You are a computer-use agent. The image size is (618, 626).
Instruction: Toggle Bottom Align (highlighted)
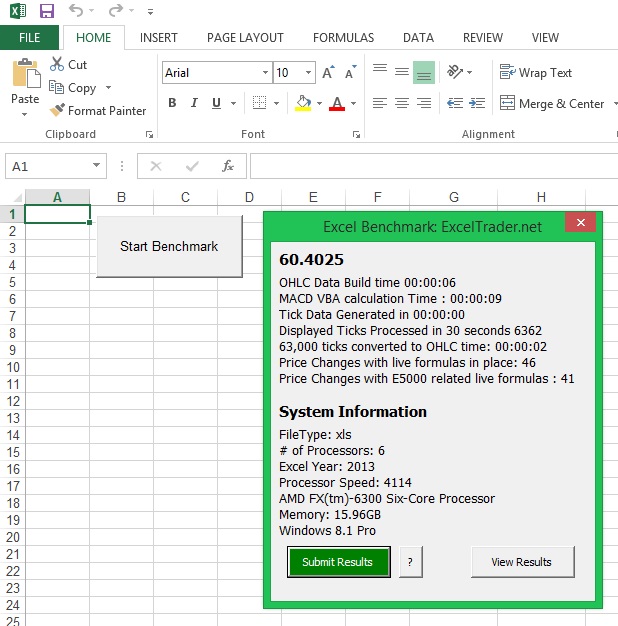click(x=424, y=72)
